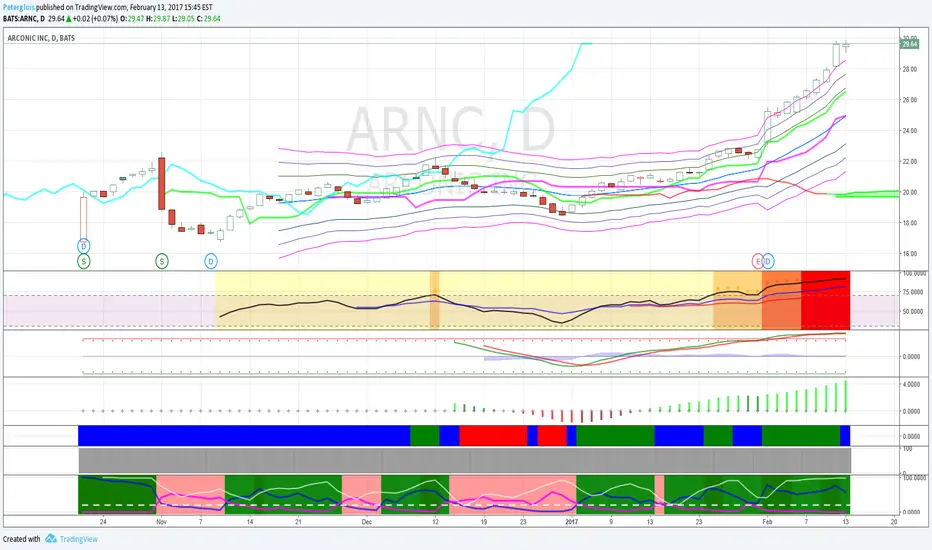This screenshot has width=932, height=550.
Task: Click the 21 date axis label
Action: tap(298, 522)
